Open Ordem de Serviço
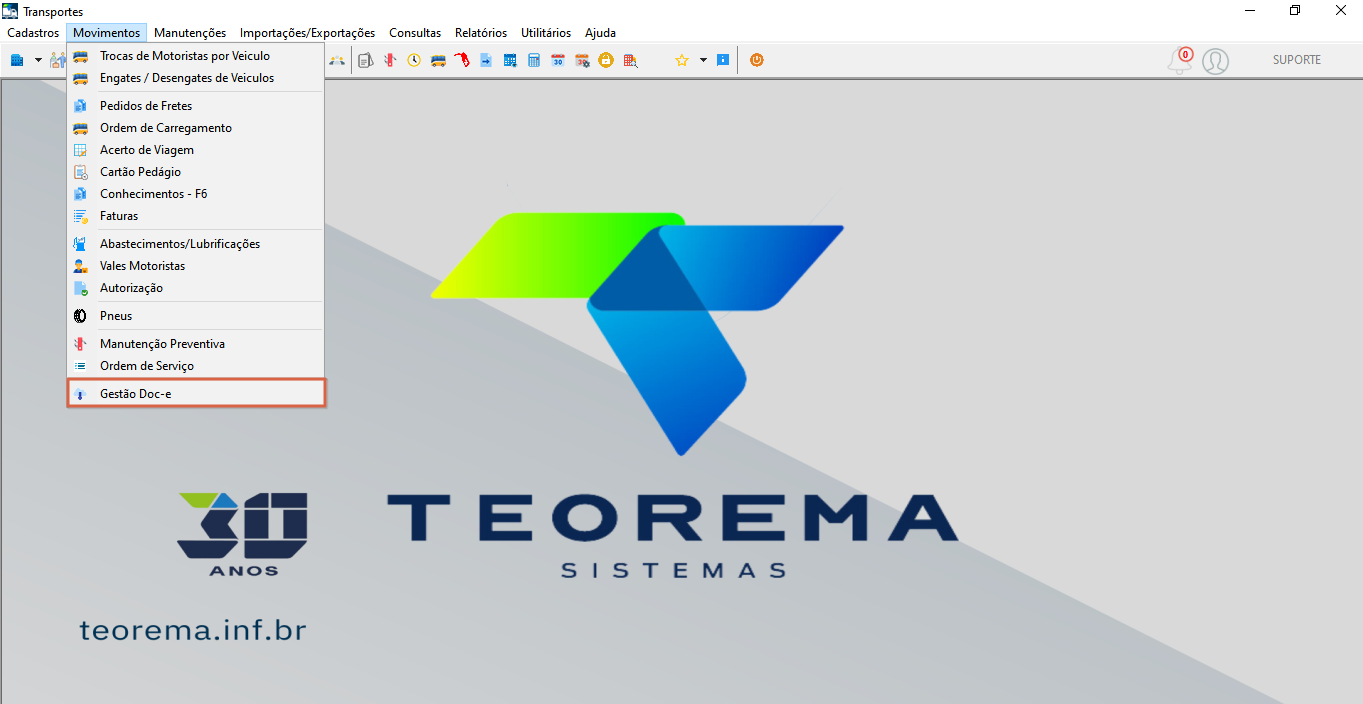The image size is (1363, 704). 196,366
